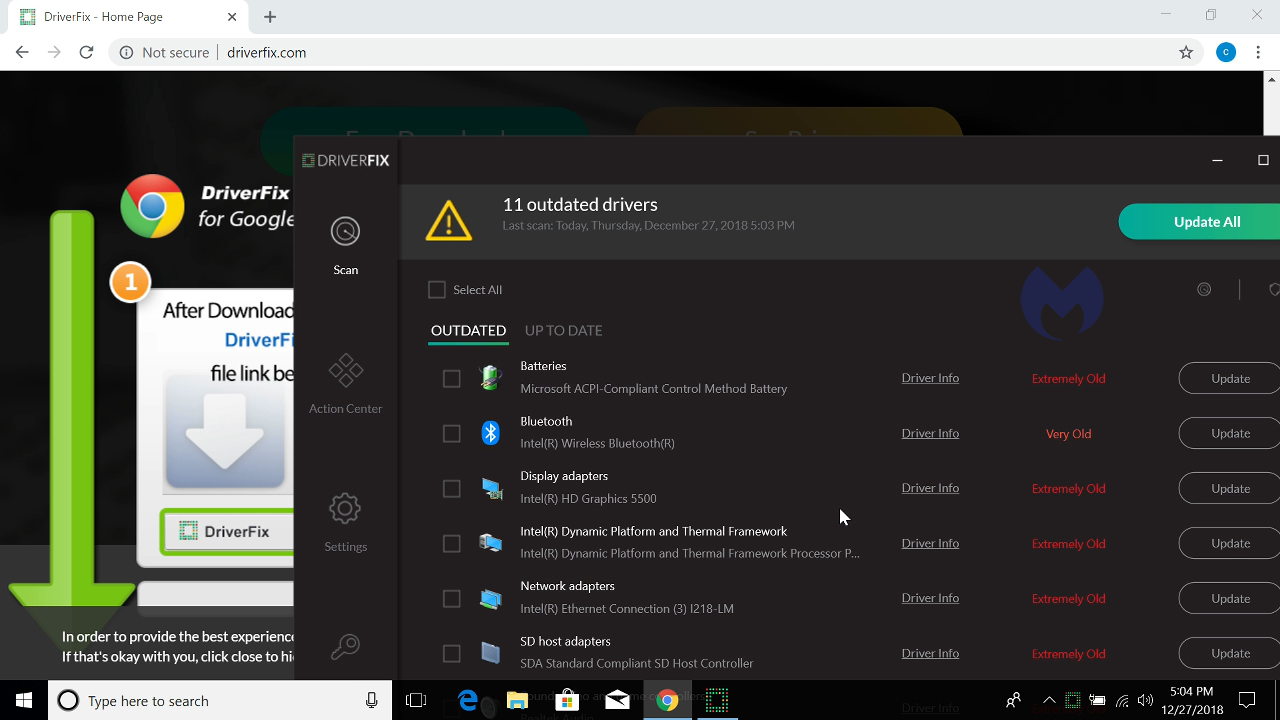The height and width of the screenshot is (720, 1280).
Task: Open Settings in the DriverFix sidebar
Action: click(345, 517)
